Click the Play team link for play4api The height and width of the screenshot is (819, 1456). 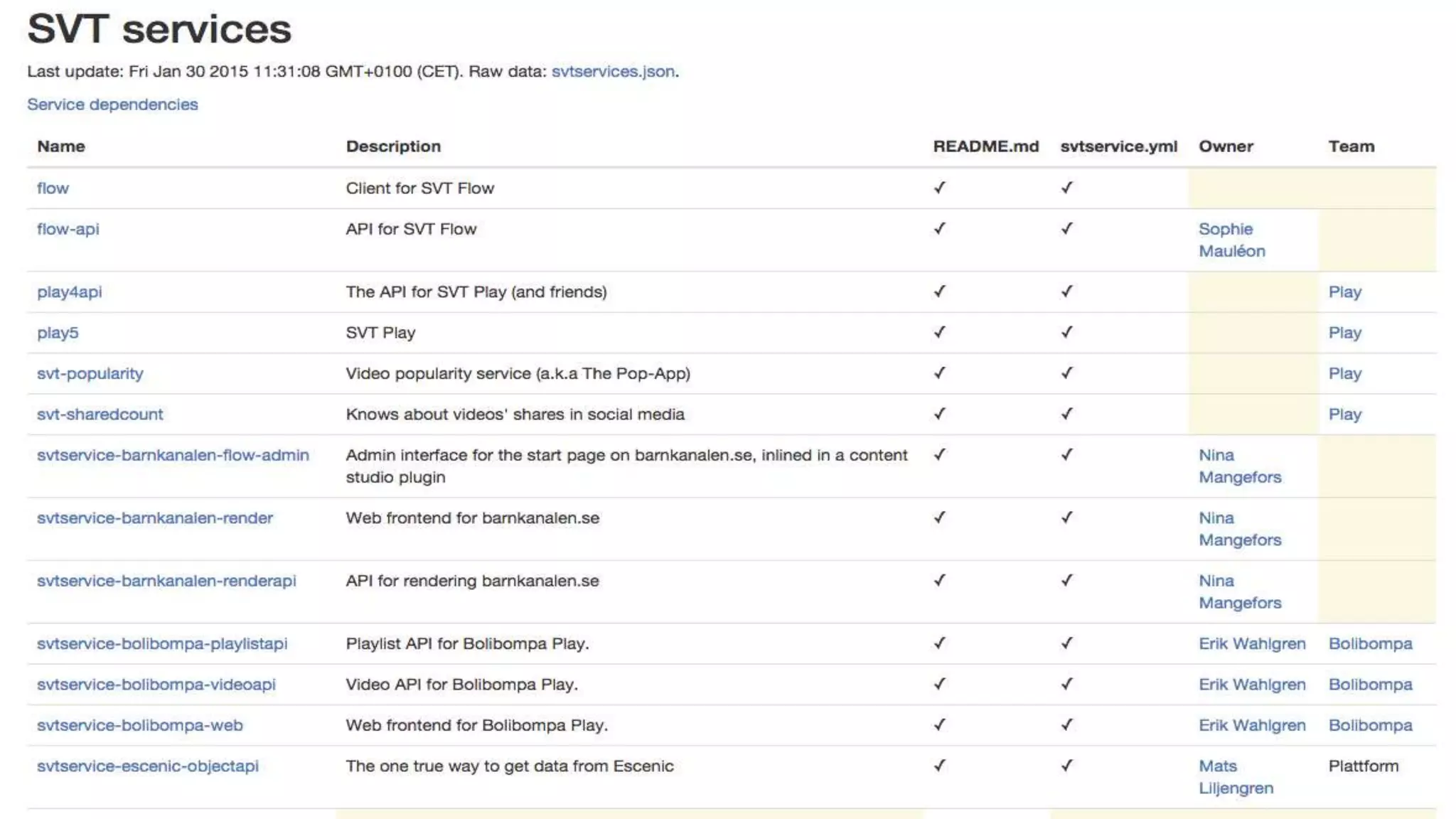[1344, 292]
